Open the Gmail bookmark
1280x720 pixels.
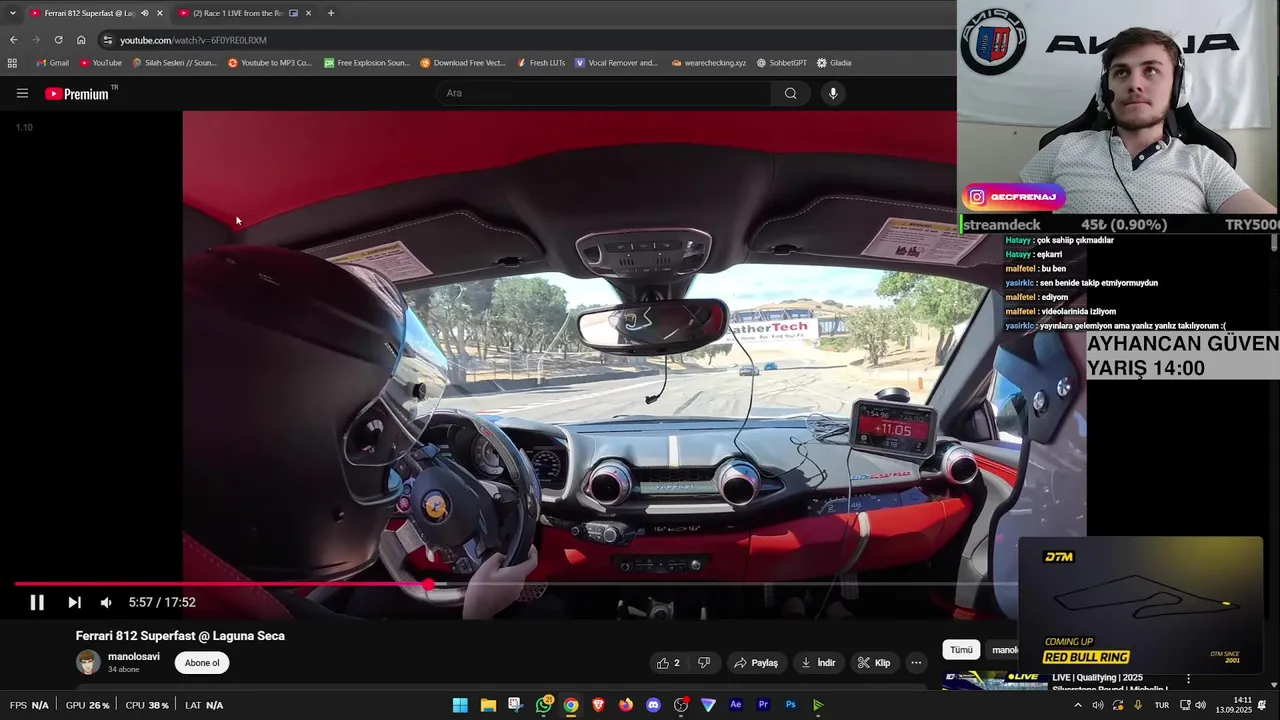(x=52, y=62)
